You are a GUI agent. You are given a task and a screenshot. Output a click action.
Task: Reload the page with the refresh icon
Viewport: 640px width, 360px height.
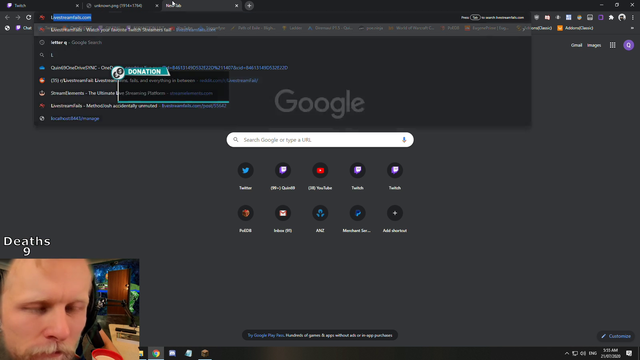click(29, 18)
